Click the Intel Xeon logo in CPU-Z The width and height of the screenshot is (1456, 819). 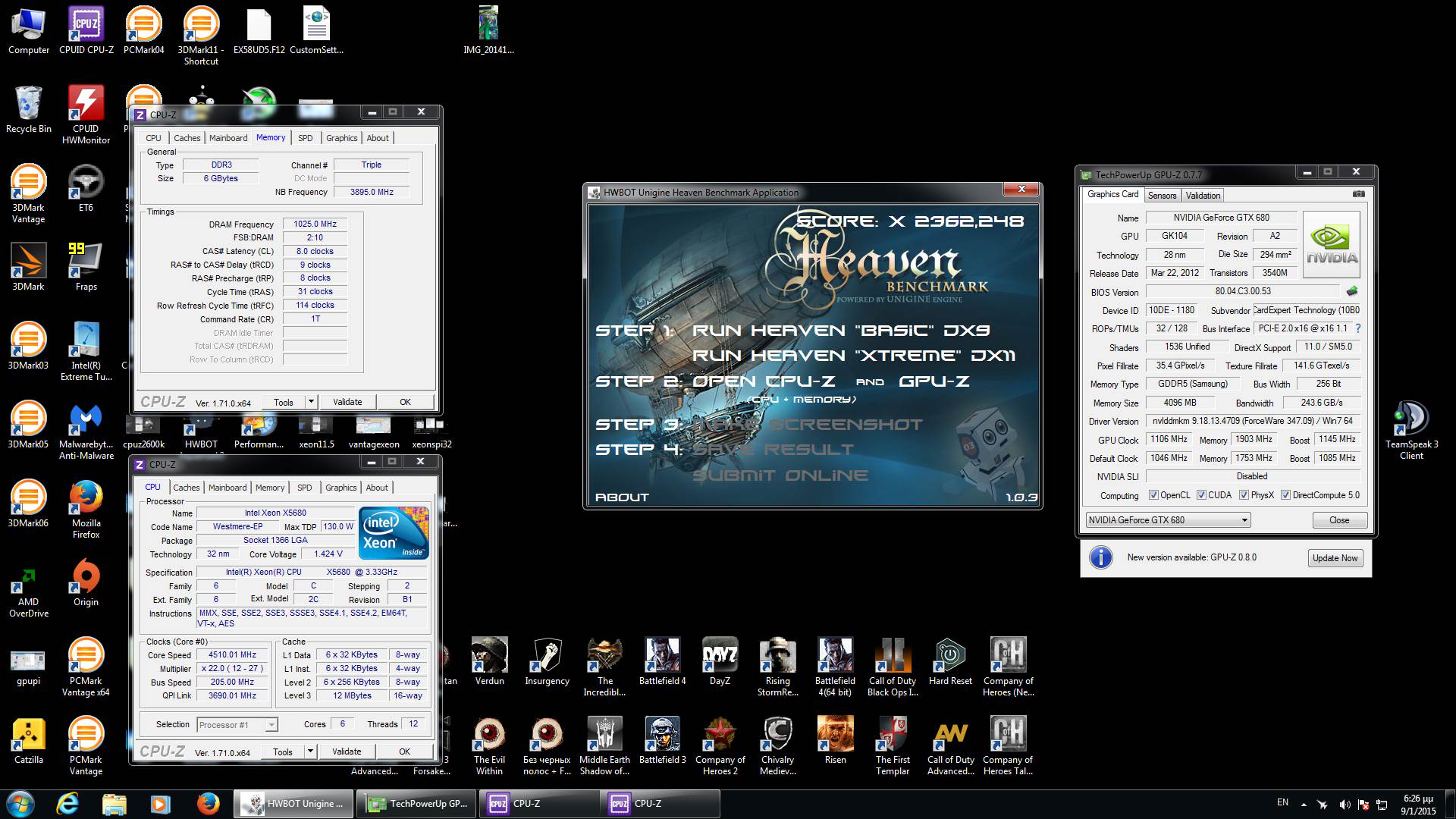(x=394, y=533)
